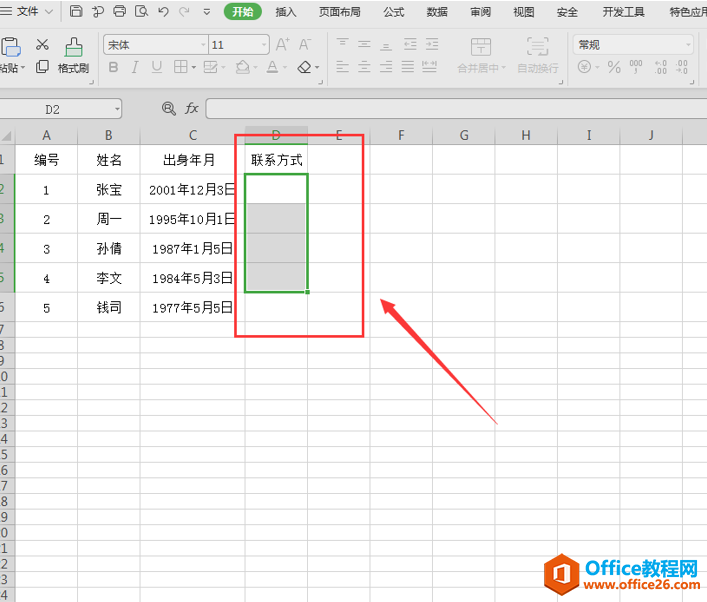Click the bottom align icon
The height and width of the screenshot is (602, 707).
pyautogui.click(x=386, y=44)
